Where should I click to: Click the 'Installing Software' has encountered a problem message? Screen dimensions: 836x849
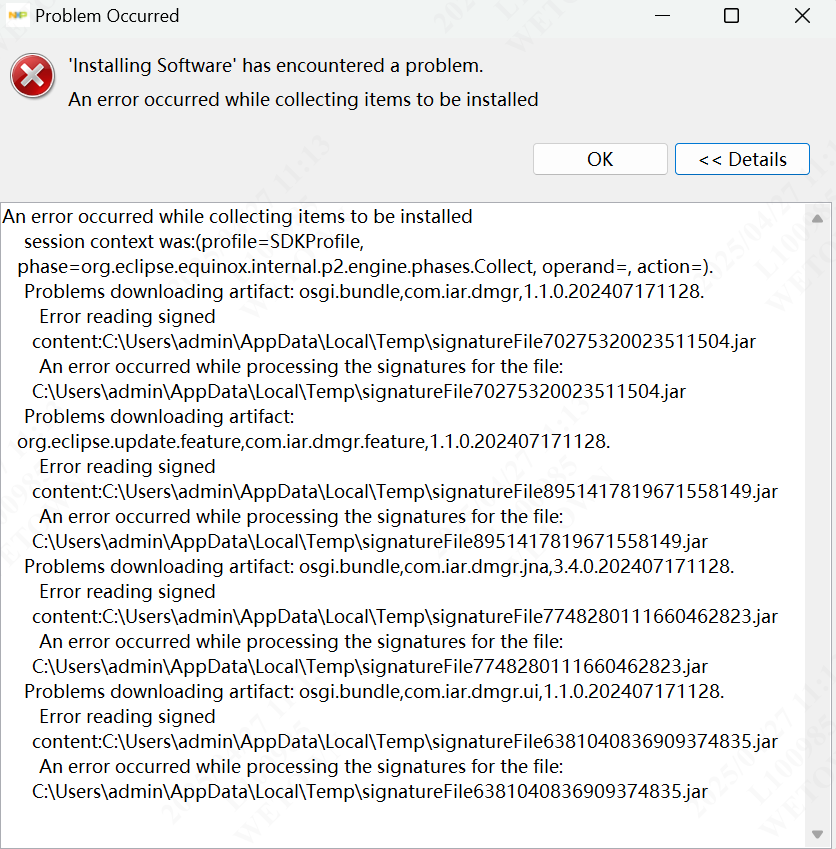pos(275,66)
